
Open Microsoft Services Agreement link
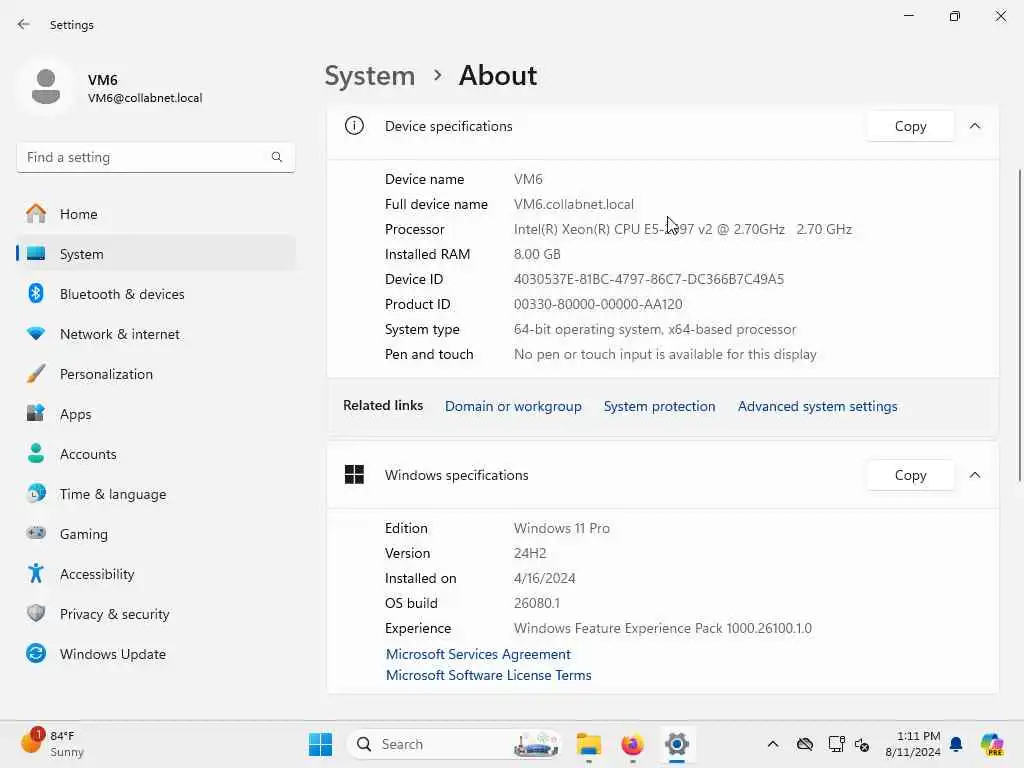tap(478, 654)
